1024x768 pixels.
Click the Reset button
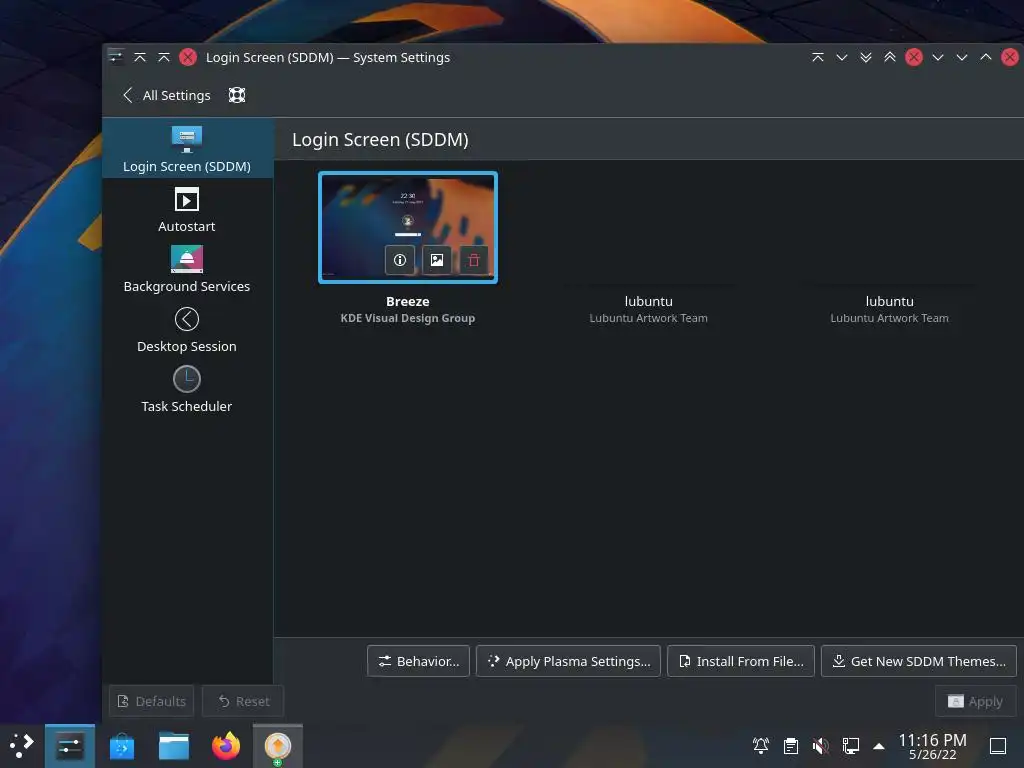click(243, 701)
